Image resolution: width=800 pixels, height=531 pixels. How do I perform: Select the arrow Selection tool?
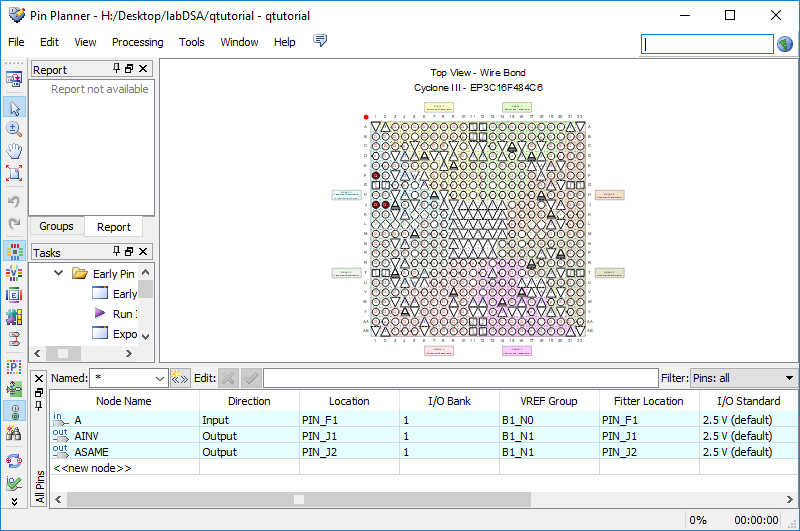[14, 108]
